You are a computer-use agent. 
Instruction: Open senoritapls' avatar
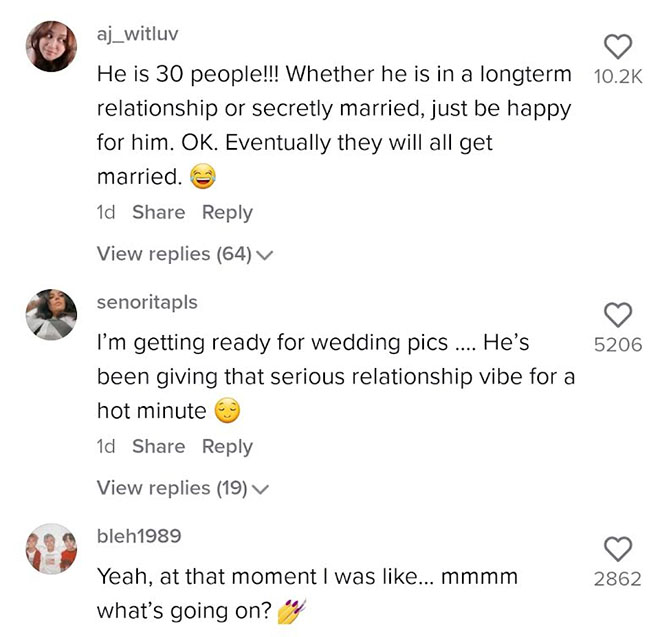(x=51, y=315)
